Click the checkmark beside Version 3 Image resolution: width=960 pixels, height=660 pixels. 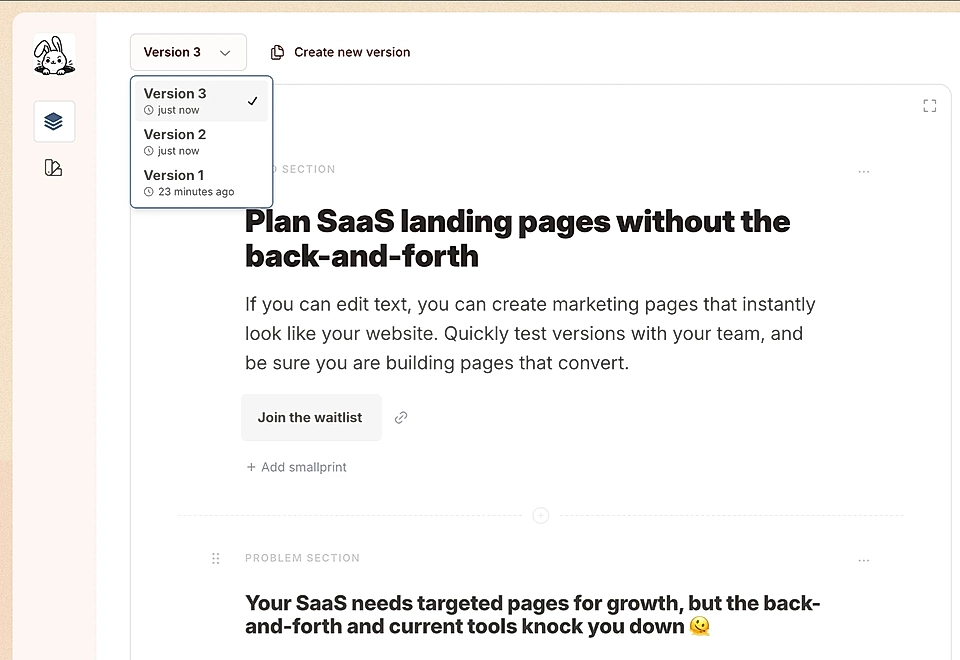pyautogui.click(x=252, y=100)
